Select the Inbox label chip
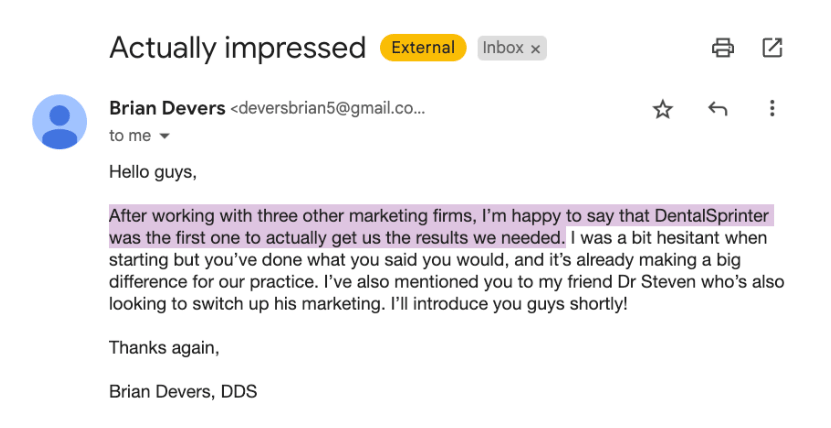The width and height of the screenshot is (831, 428). click(x=503, y=48)
